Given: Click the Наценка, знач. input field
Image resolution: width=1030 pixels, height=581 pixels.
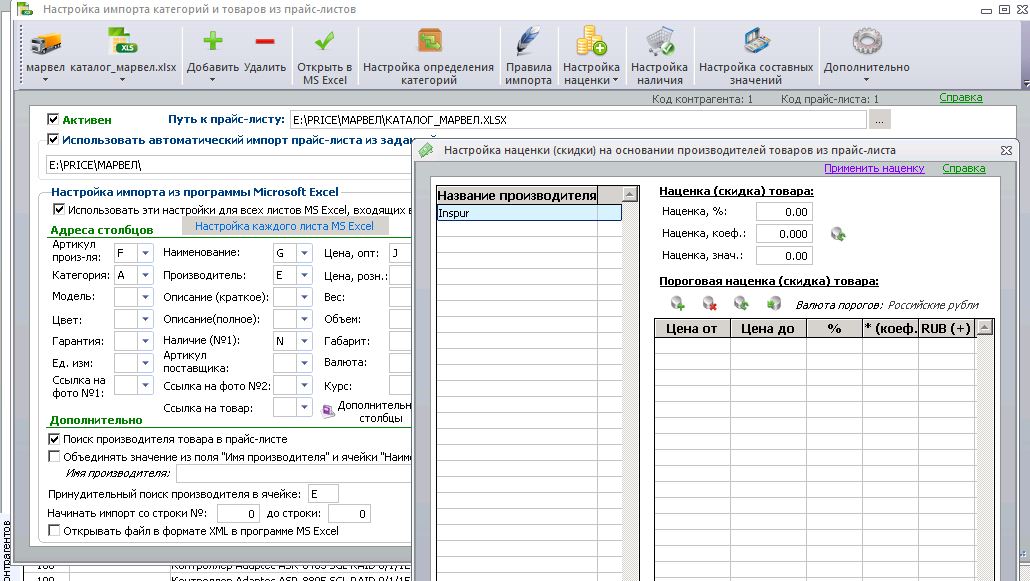Looking at the screenshot, I should pos(784,256).
